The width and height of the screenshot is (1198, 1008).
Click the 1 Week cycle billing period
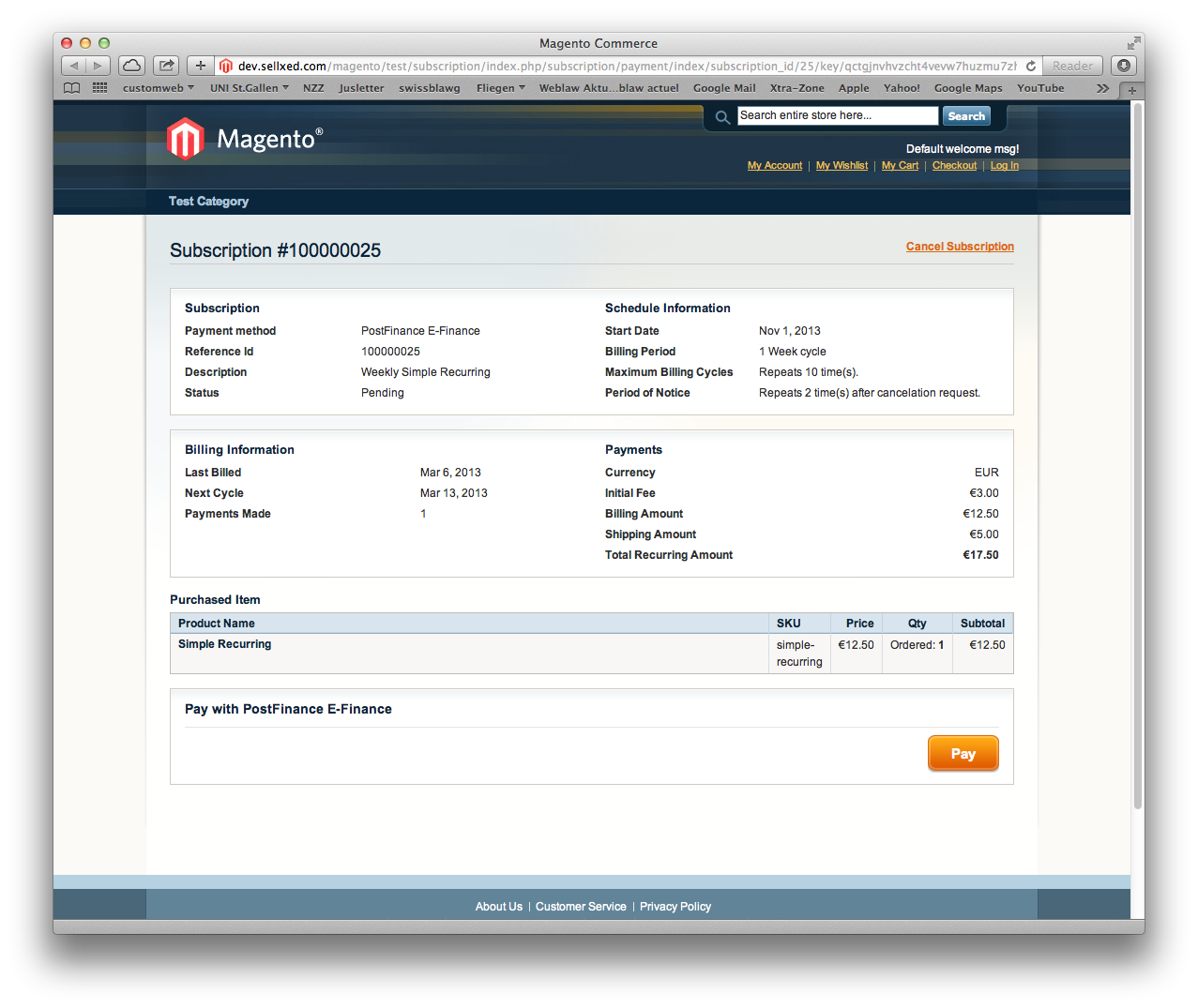click(793, 352)
